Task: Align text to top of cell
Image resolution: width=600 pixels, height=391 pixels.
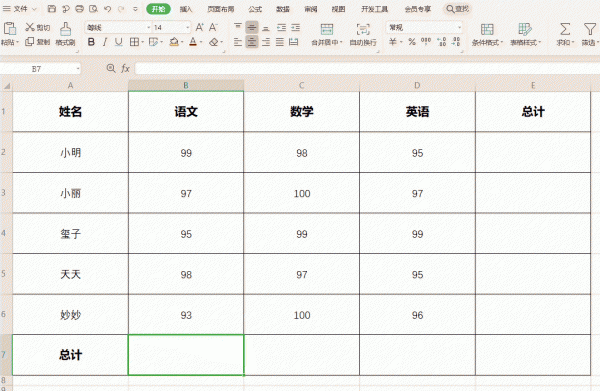Action: (x=238, y=27)
